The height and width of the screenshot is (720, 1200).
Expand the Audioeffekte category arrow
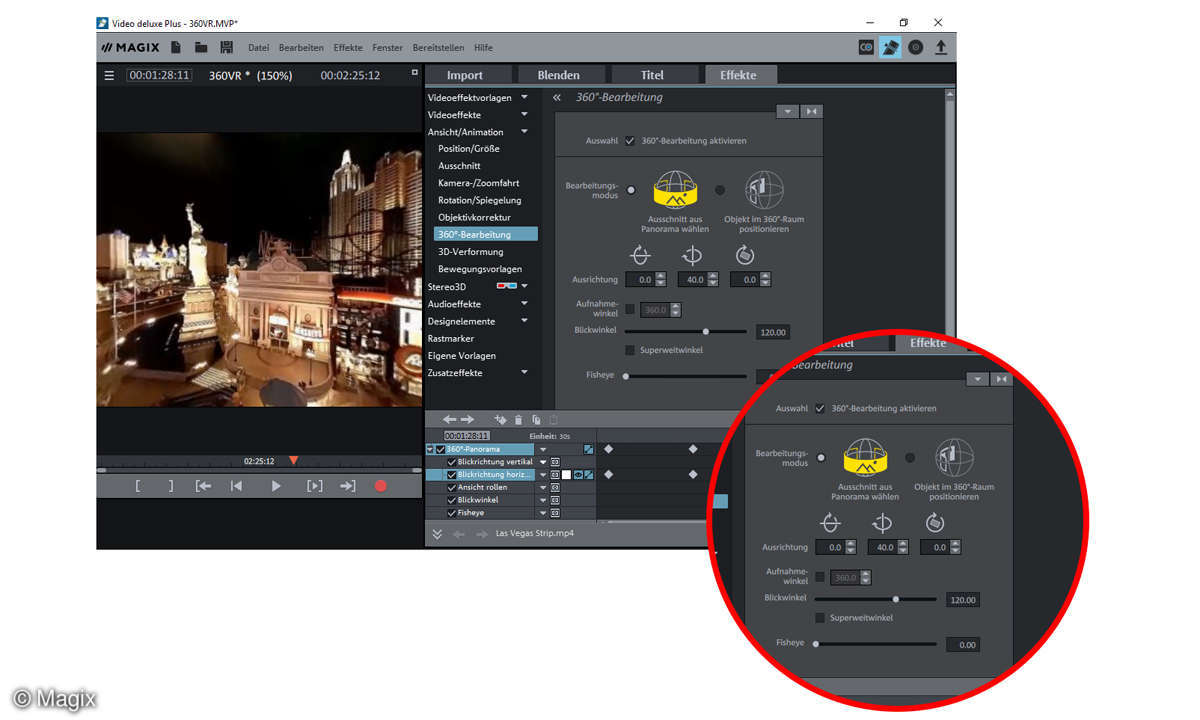(x=524, y=304)
